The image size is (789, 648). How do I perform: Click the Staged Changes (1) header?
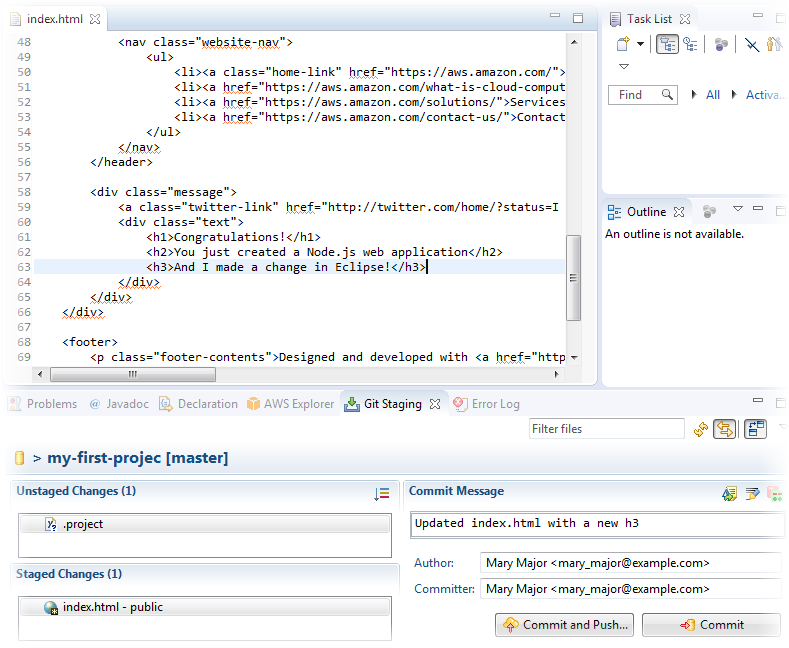pyautogui.click(x=69, y=574)
